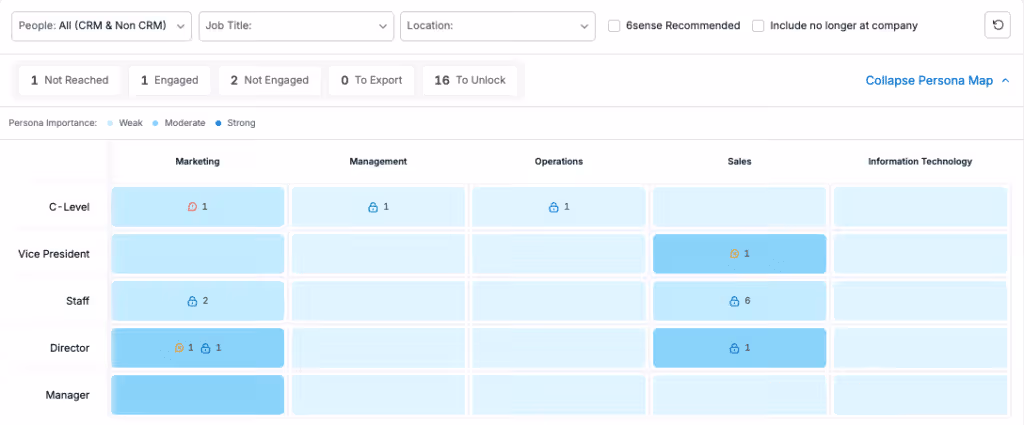Click the Weak importance legend dot
Screen dimensions: 1024x425
(x=110, y=123)
